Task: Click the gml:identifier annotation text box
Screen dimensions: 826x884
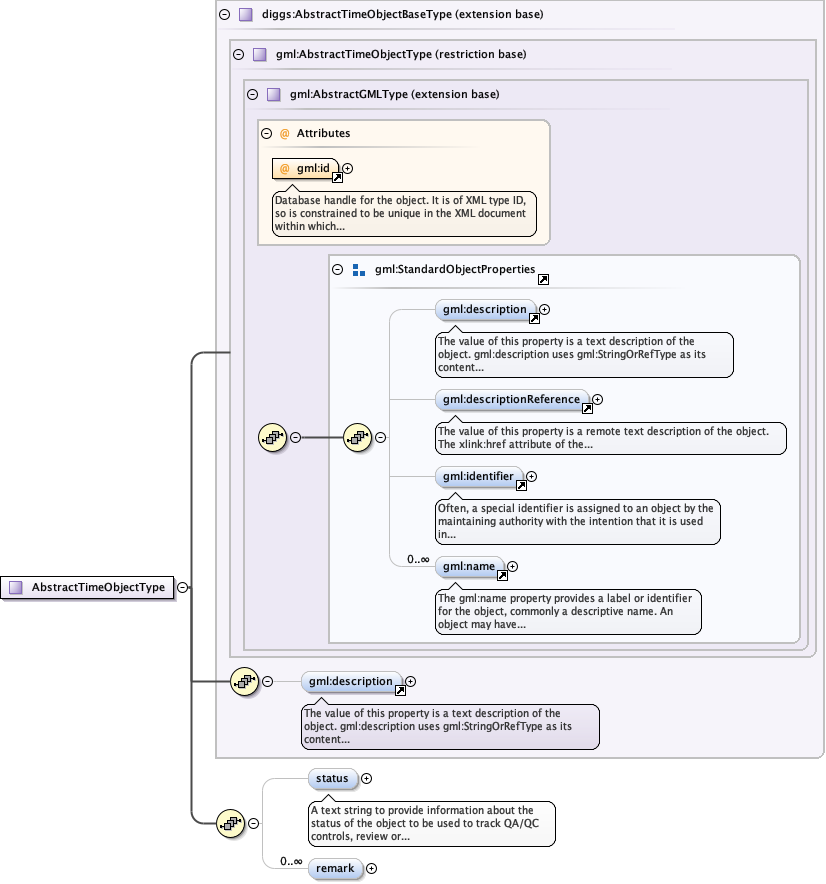Action: [577, 521]
